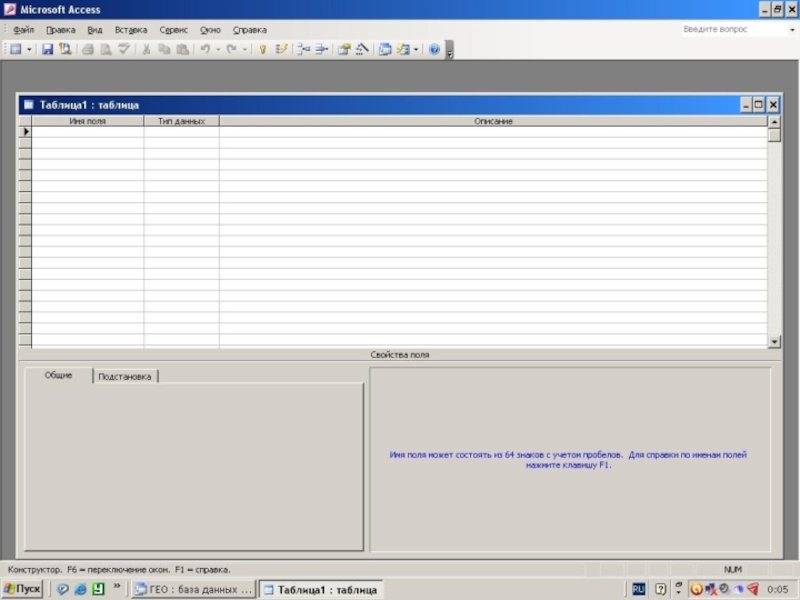Select the Общие tab

pos(58,376)
